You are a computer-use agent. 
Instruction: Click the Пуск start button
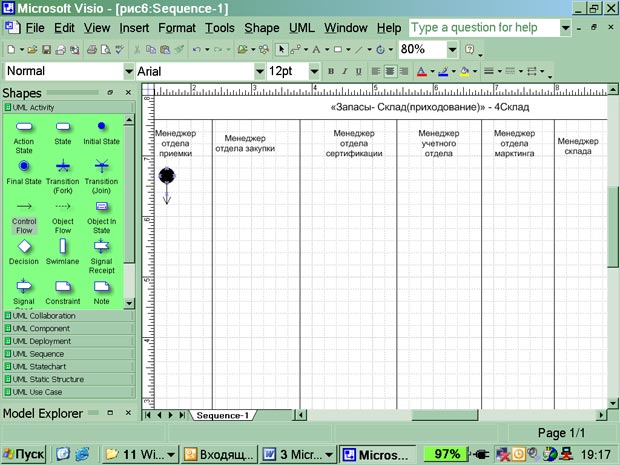[23, 453]
